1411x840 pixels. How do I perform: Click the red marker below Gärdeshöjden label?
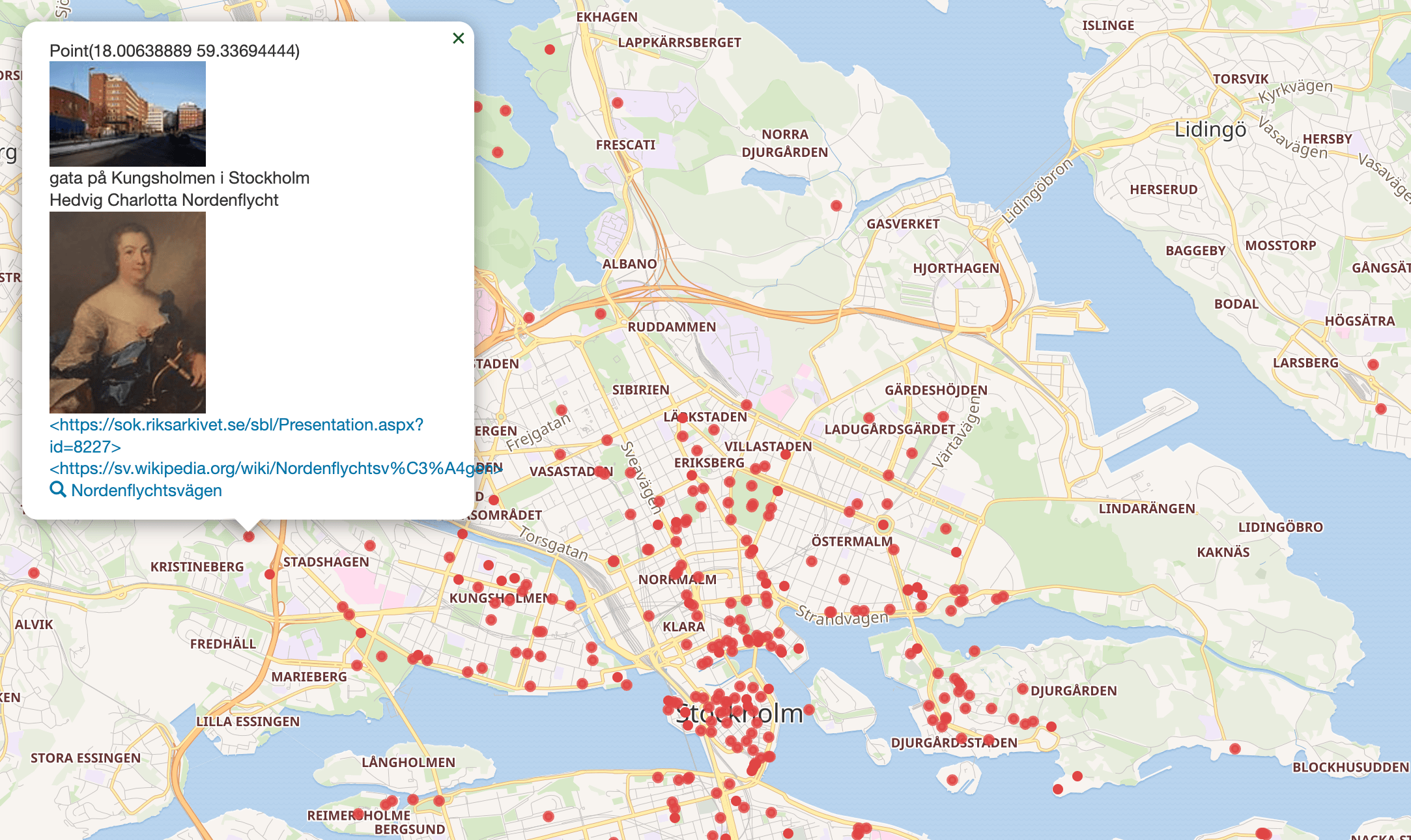point(943,416)
